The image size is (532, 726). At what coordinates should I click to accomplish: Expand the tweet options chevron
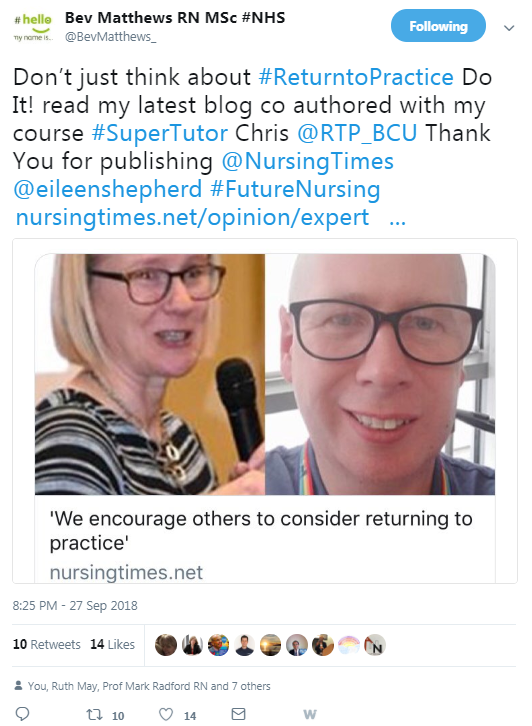509,28
